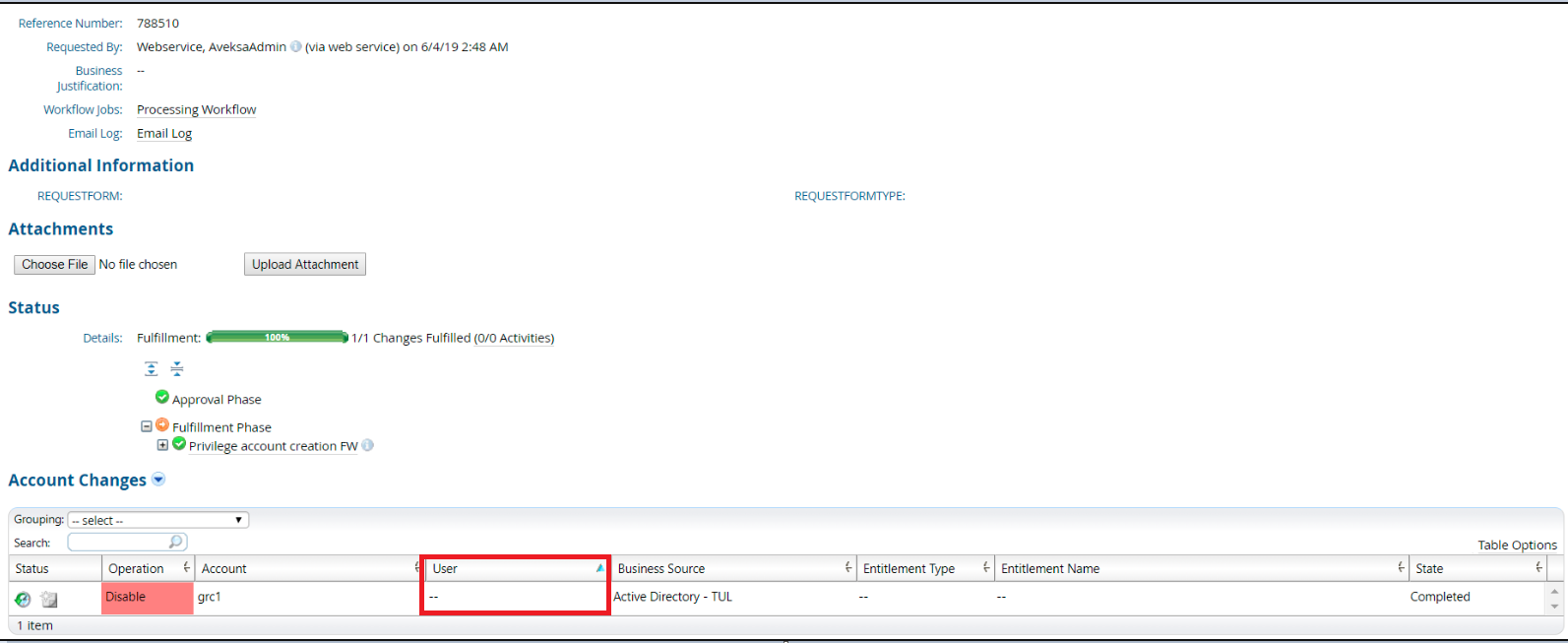This screenshot has height=643, width=1568.
Task: Click the grc1 account cell
Action: pos(308,598)
